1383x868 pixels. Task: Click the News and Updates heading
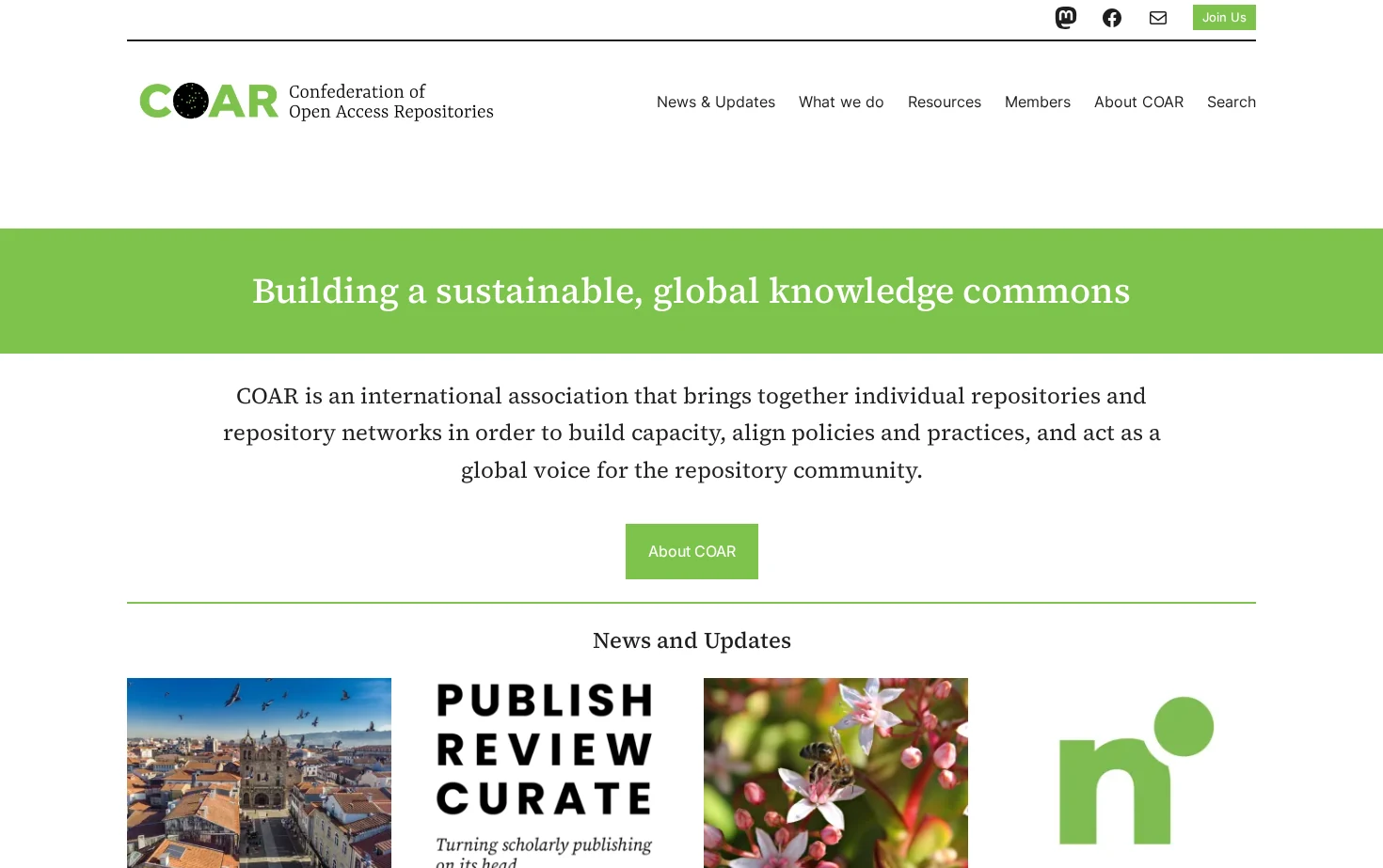pyautogui.click(x=691, y=640)
